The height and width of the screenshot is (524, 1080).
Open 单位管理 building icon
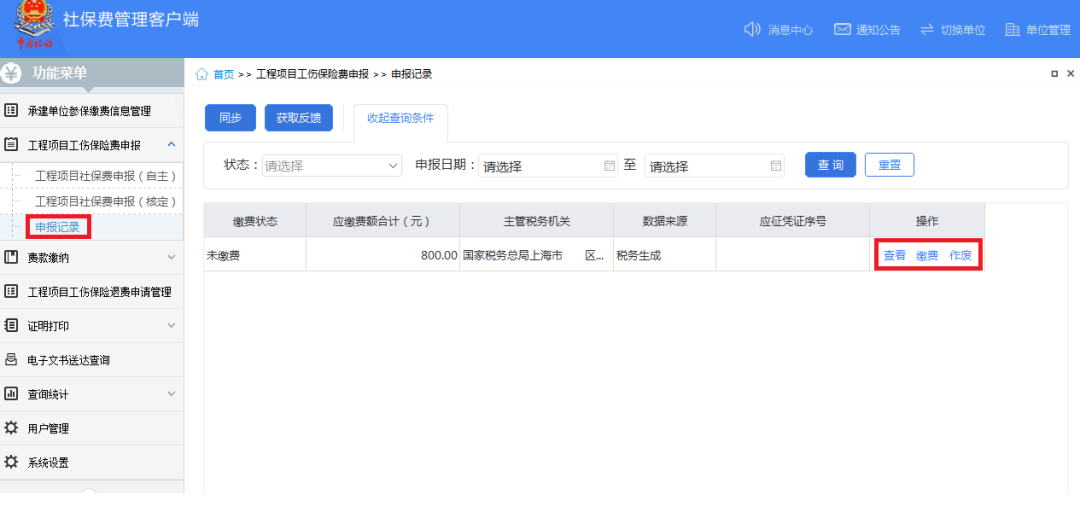(x=1012, y=29)
